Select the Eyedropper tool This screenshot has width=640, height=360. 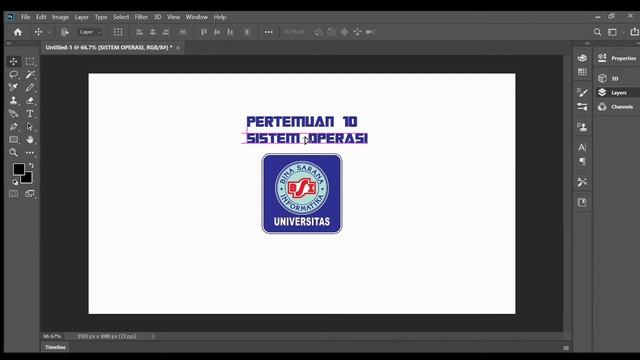13,87
